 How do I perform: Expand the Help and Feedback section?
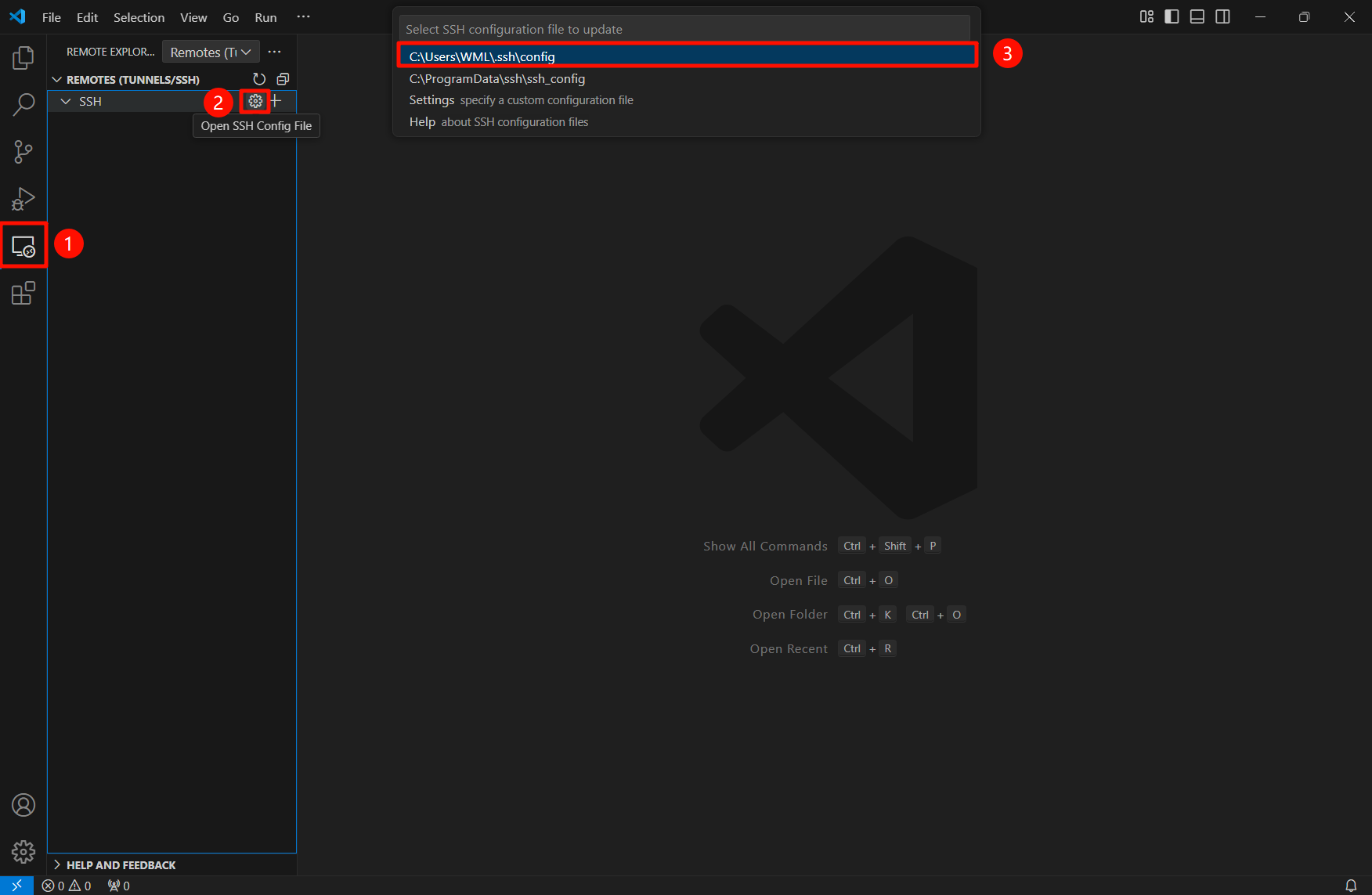pos(57,864)
